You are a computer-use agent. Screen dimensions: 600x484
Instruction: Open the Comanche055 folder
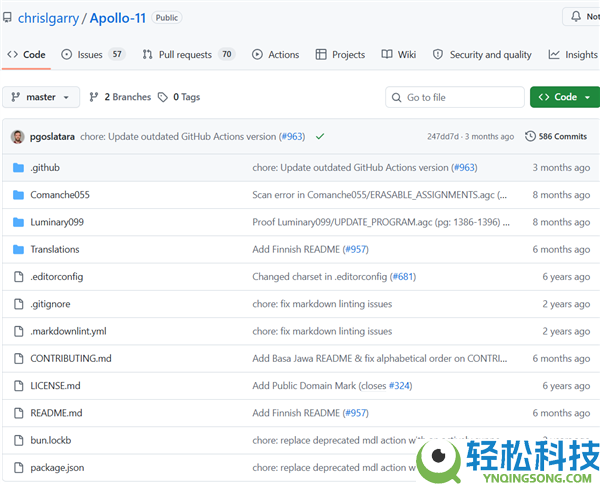[60, 195]
